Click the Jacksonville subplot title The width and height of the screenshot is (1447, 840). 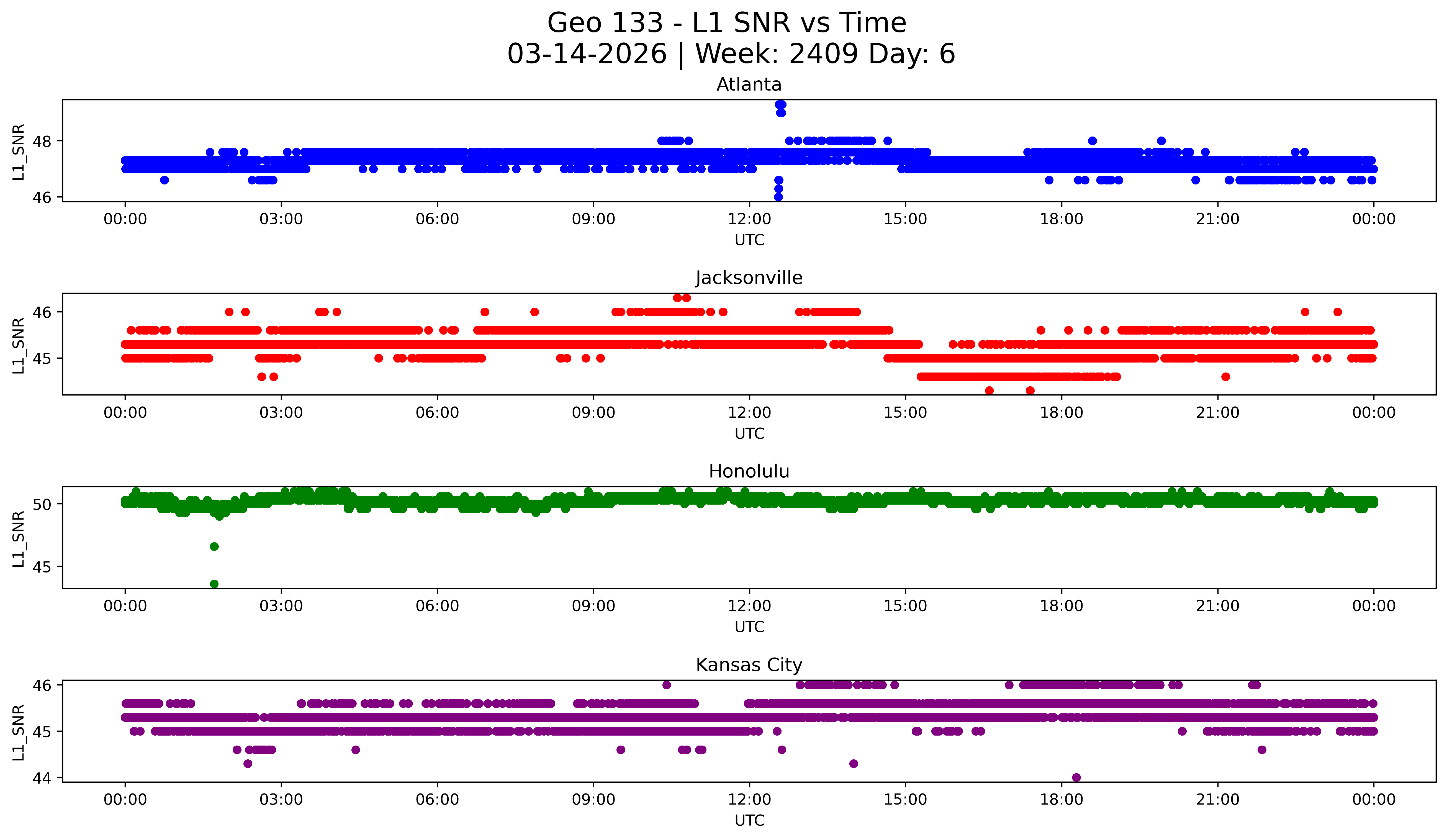749,278
